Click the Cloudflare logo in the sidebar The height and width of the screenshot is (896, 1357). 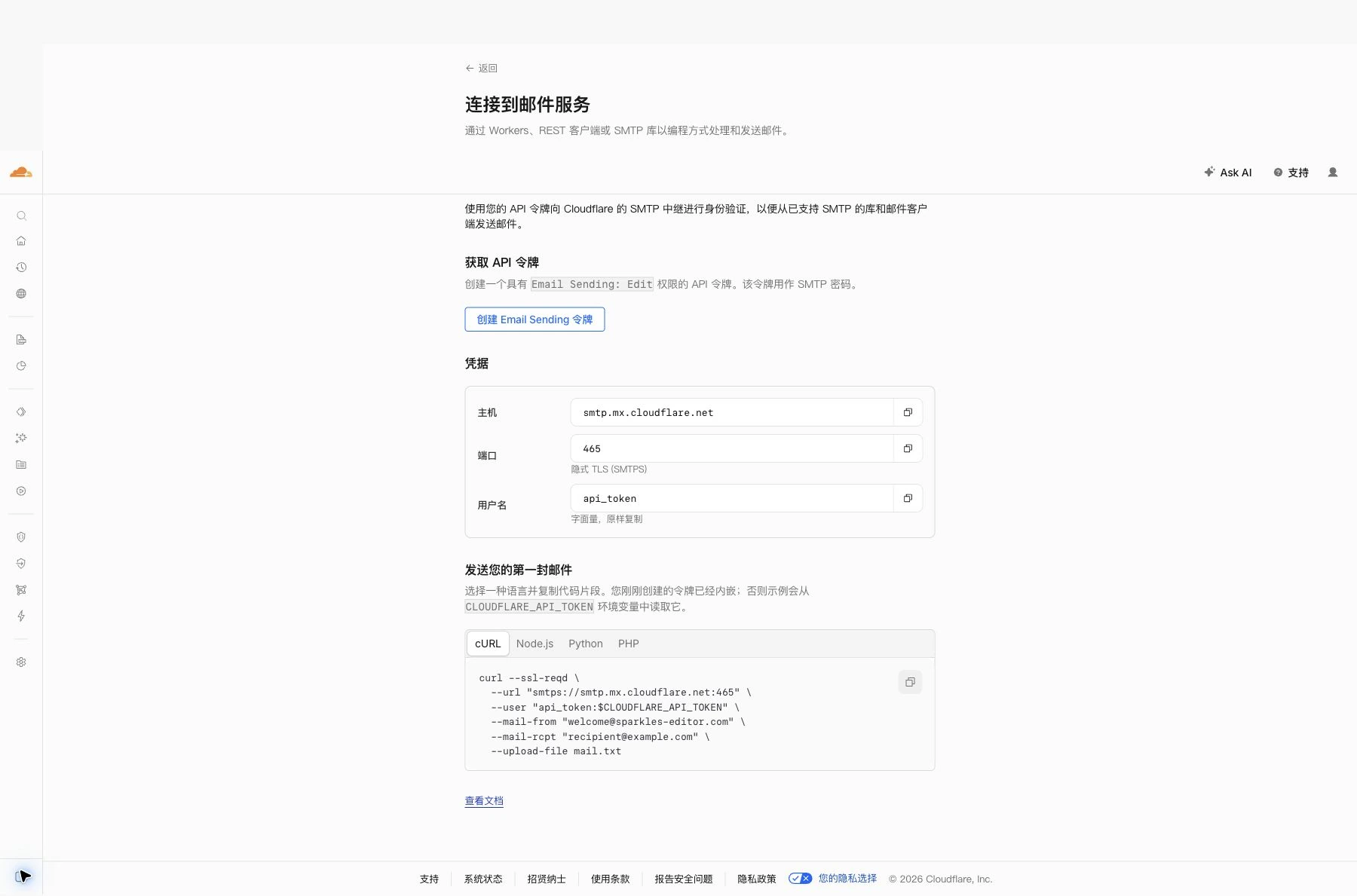[21, 173]
